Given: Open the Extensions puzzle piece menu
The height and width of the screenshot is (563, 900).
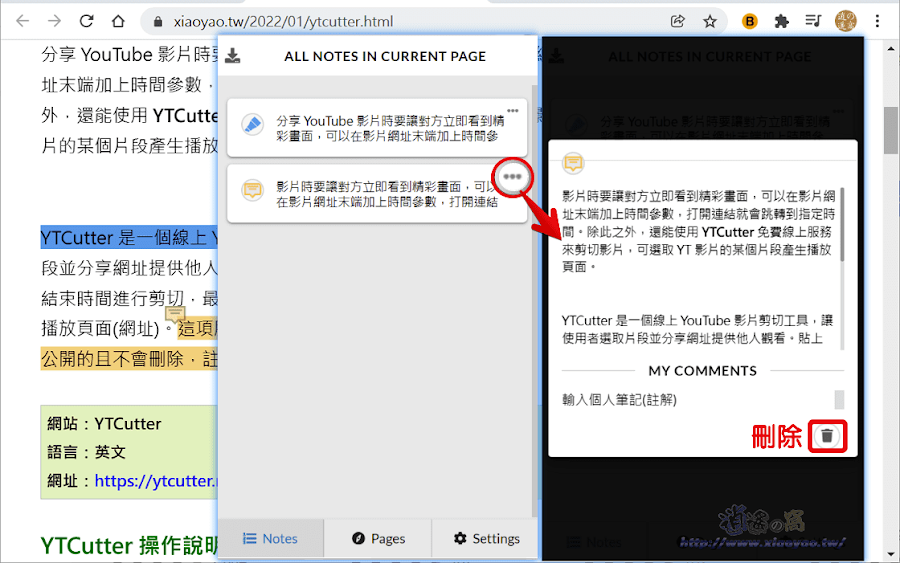Looking at the screenshot, I should [781, 21].
